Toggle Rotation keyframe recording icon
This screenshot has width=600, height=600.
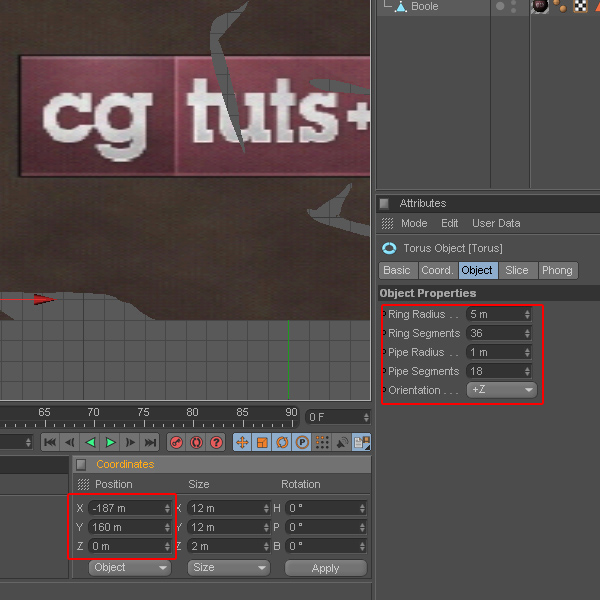(x=282, y=443)
